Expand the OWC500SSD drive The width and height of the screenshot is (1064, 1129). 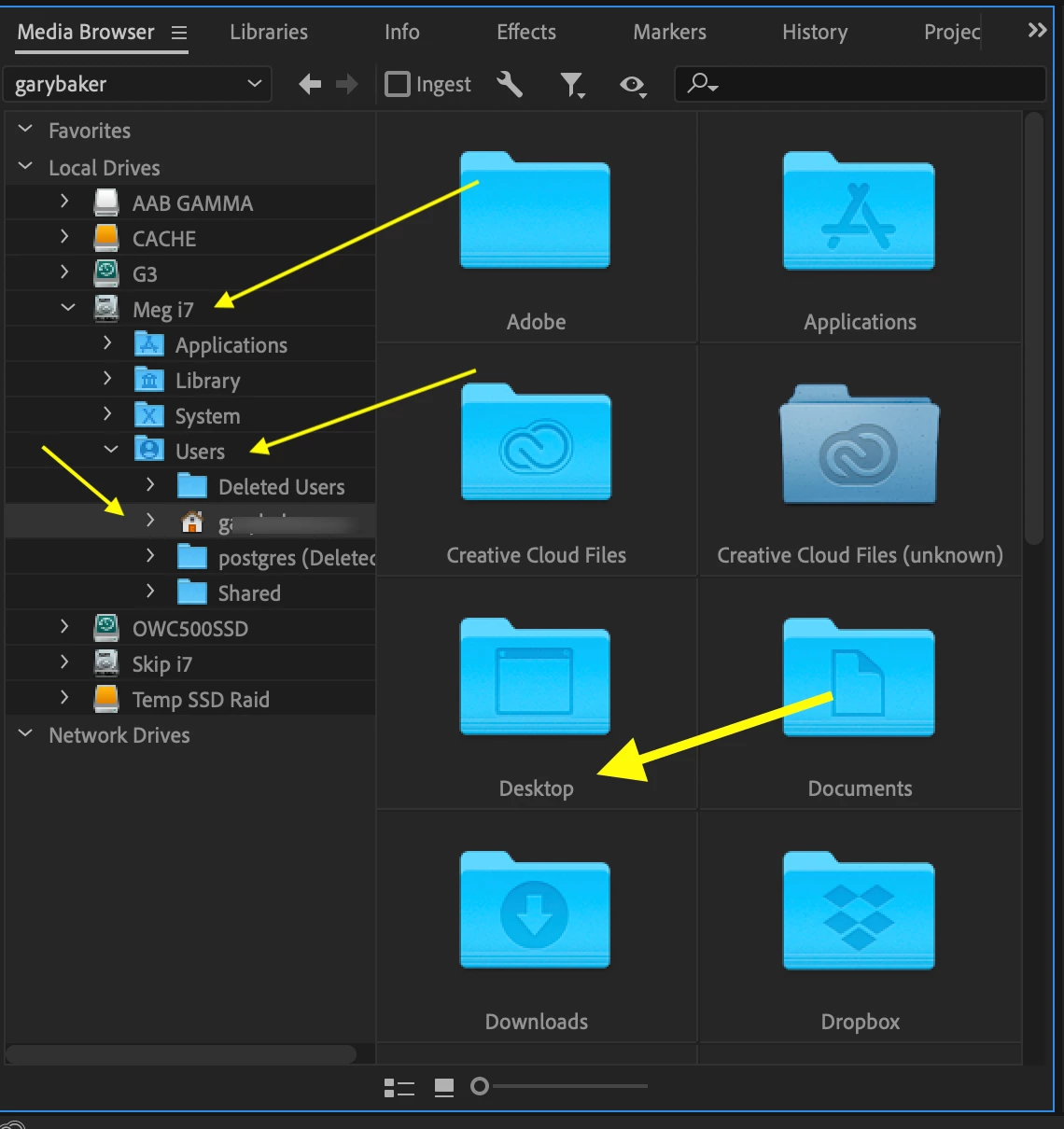(63, 626)
